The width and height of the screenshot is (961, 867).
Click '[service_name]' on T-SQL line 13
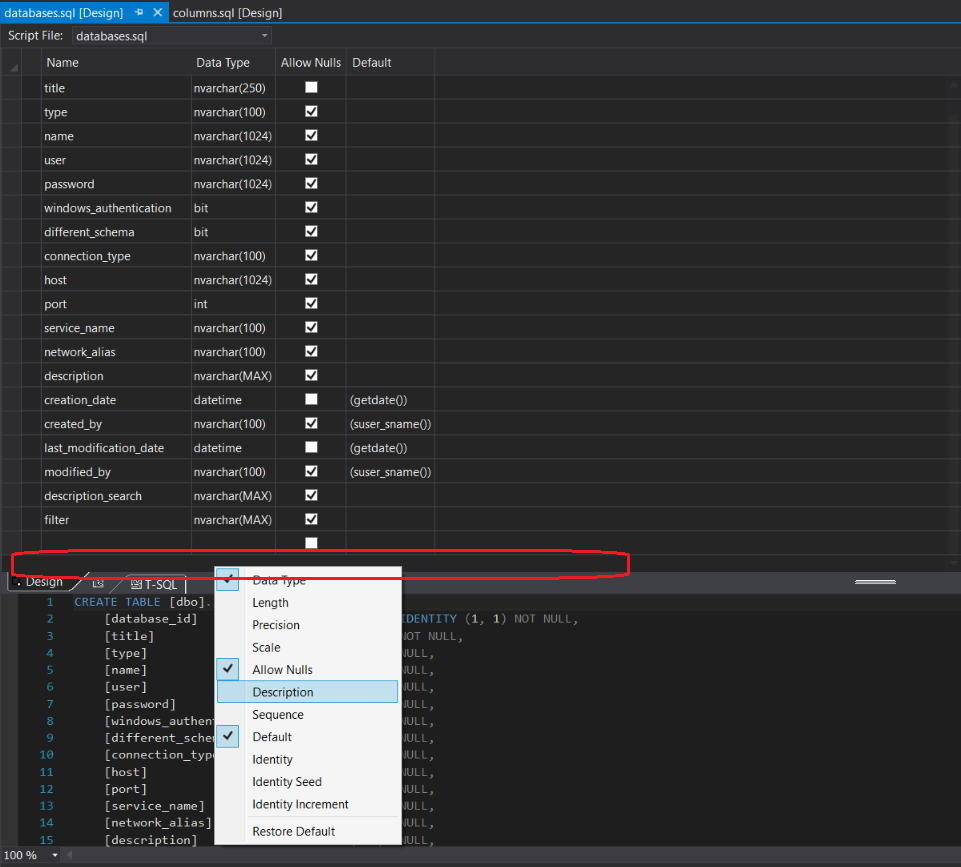click(x=154, y=806)
